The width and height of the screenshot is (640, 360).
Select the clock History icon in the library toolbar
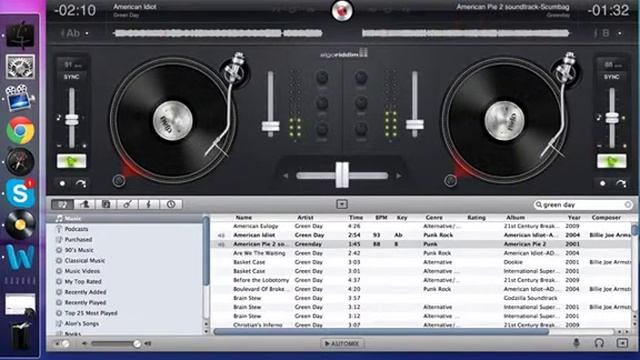[x=171, y=204]
